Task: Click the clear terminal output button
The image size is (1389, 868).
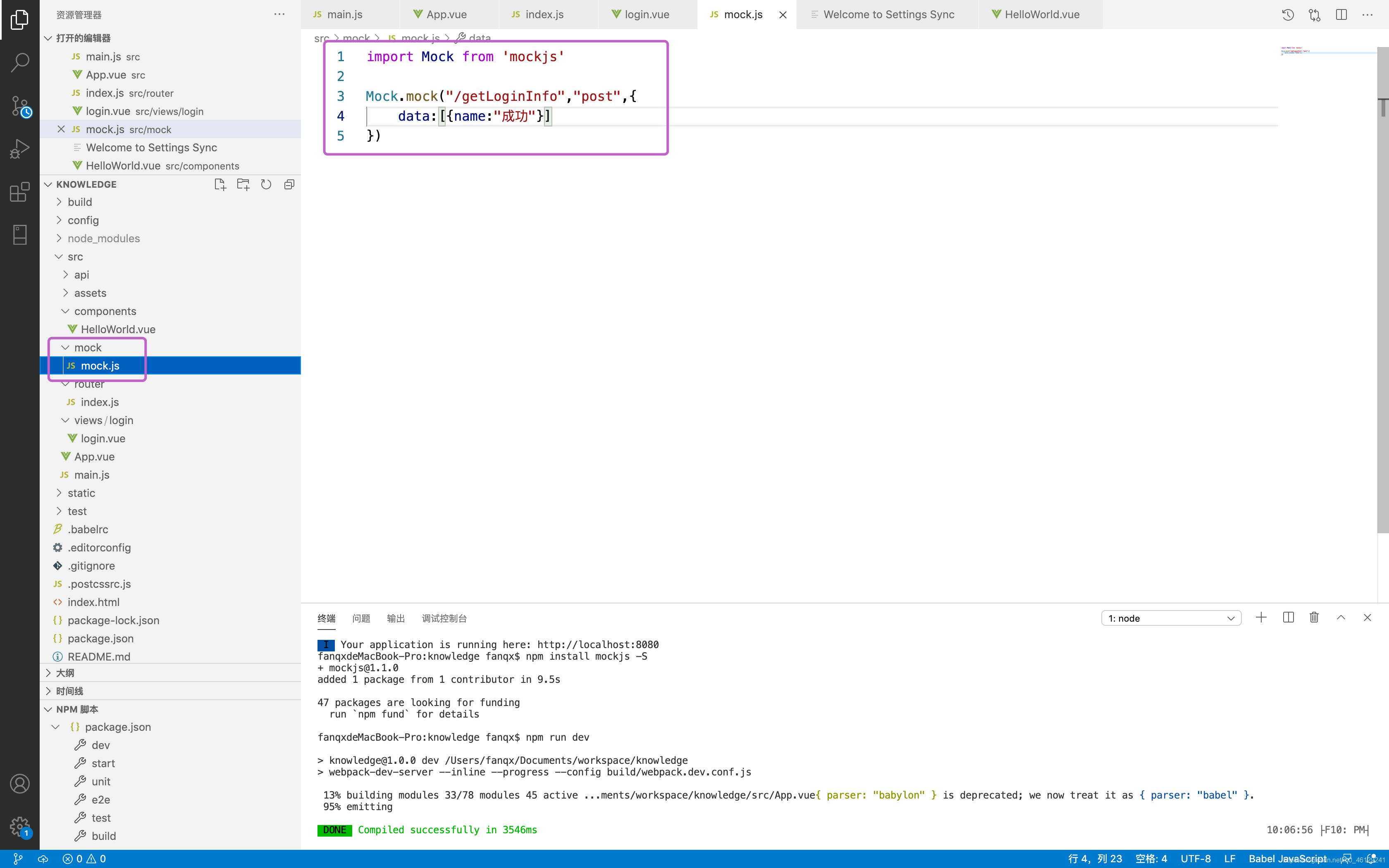Action: click(x=1314, y=617)
